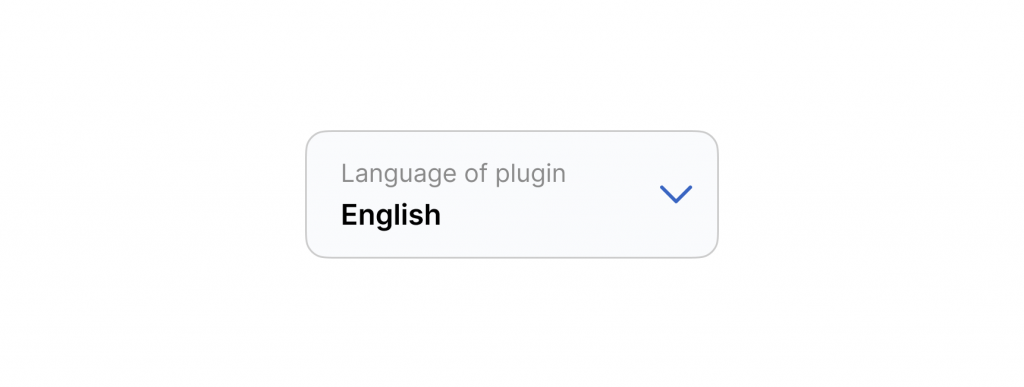This screenshot has width=1024, height=387.
Task: Open the plugin language picker
Action: tap(512, 194)
